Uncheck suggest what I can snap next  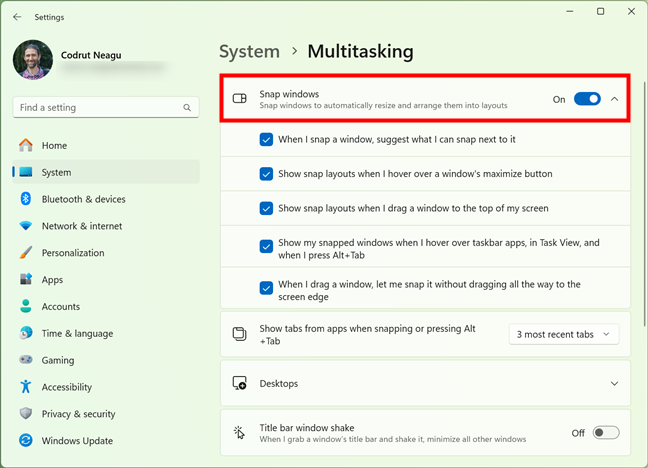click(266, 139)
